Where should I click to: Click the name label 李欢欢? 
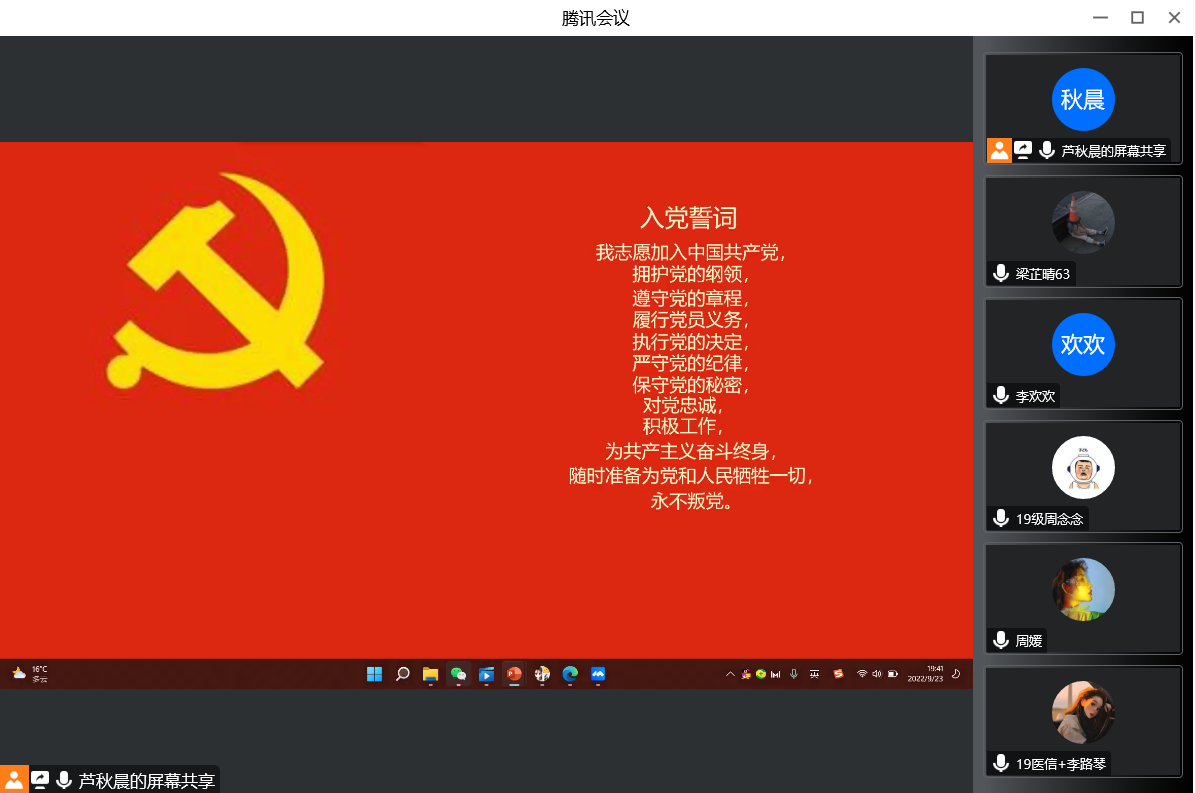[x=1035, y=396]
